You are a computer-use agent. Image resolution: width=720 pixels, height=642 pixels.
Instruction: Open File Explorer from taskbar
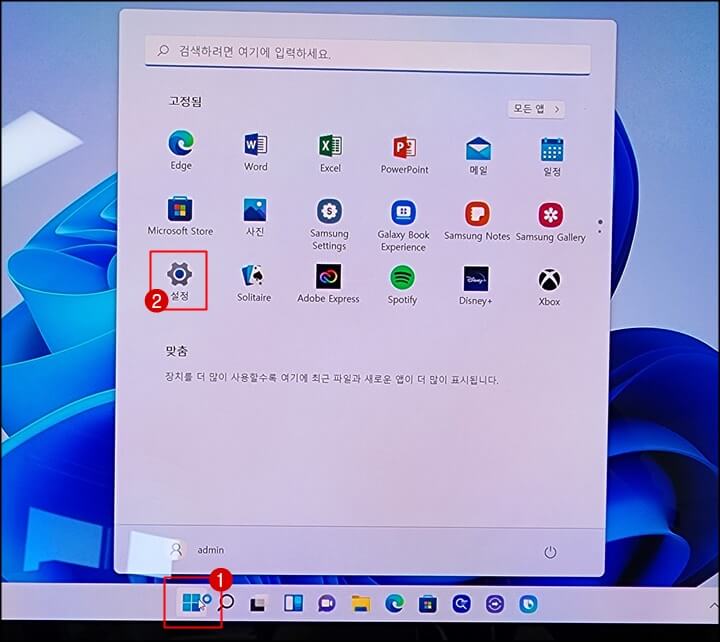[x=361, y=603]
